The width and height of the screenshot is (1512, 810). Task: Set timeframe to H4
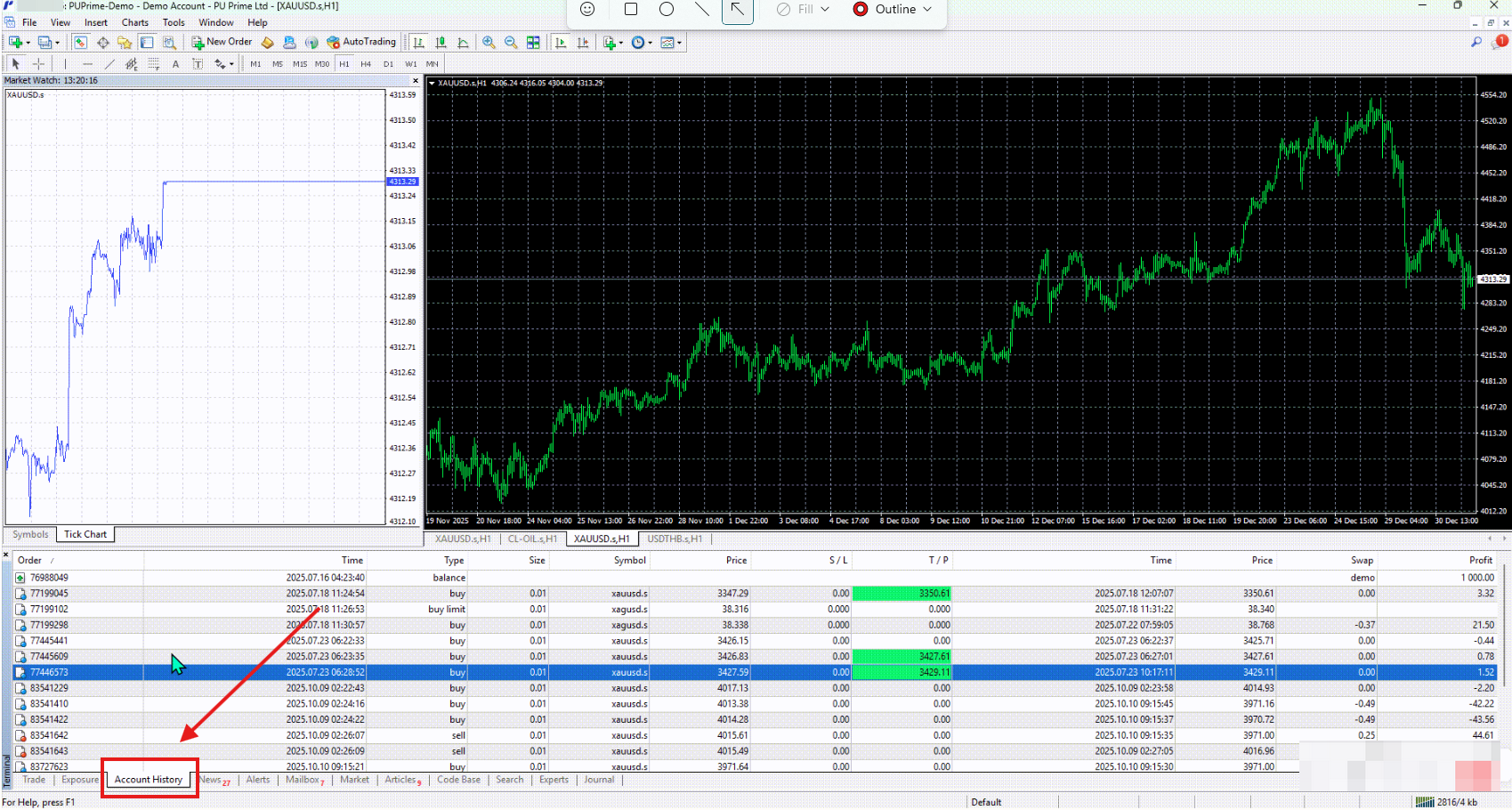coord(366,64)
